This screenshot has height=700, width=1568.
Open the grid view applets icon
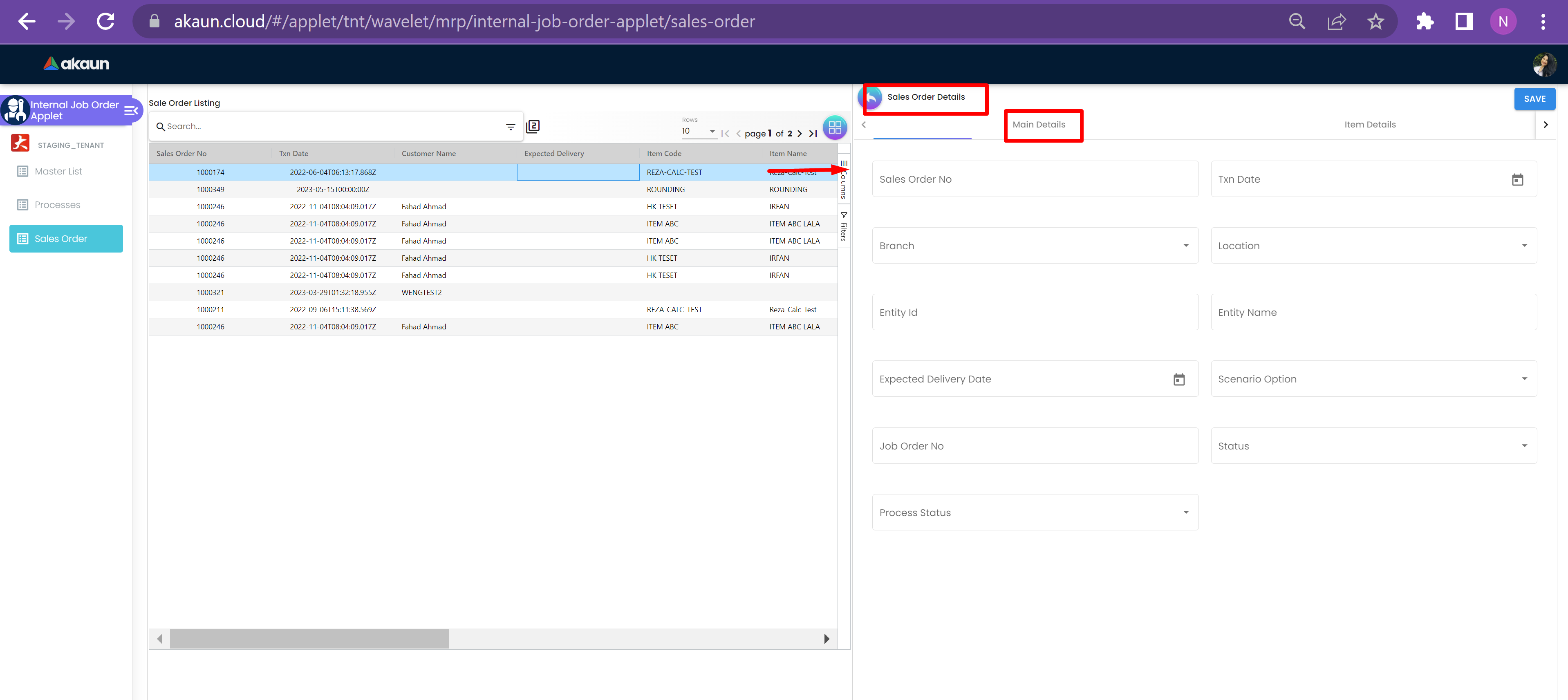click(x=835, y=127)
